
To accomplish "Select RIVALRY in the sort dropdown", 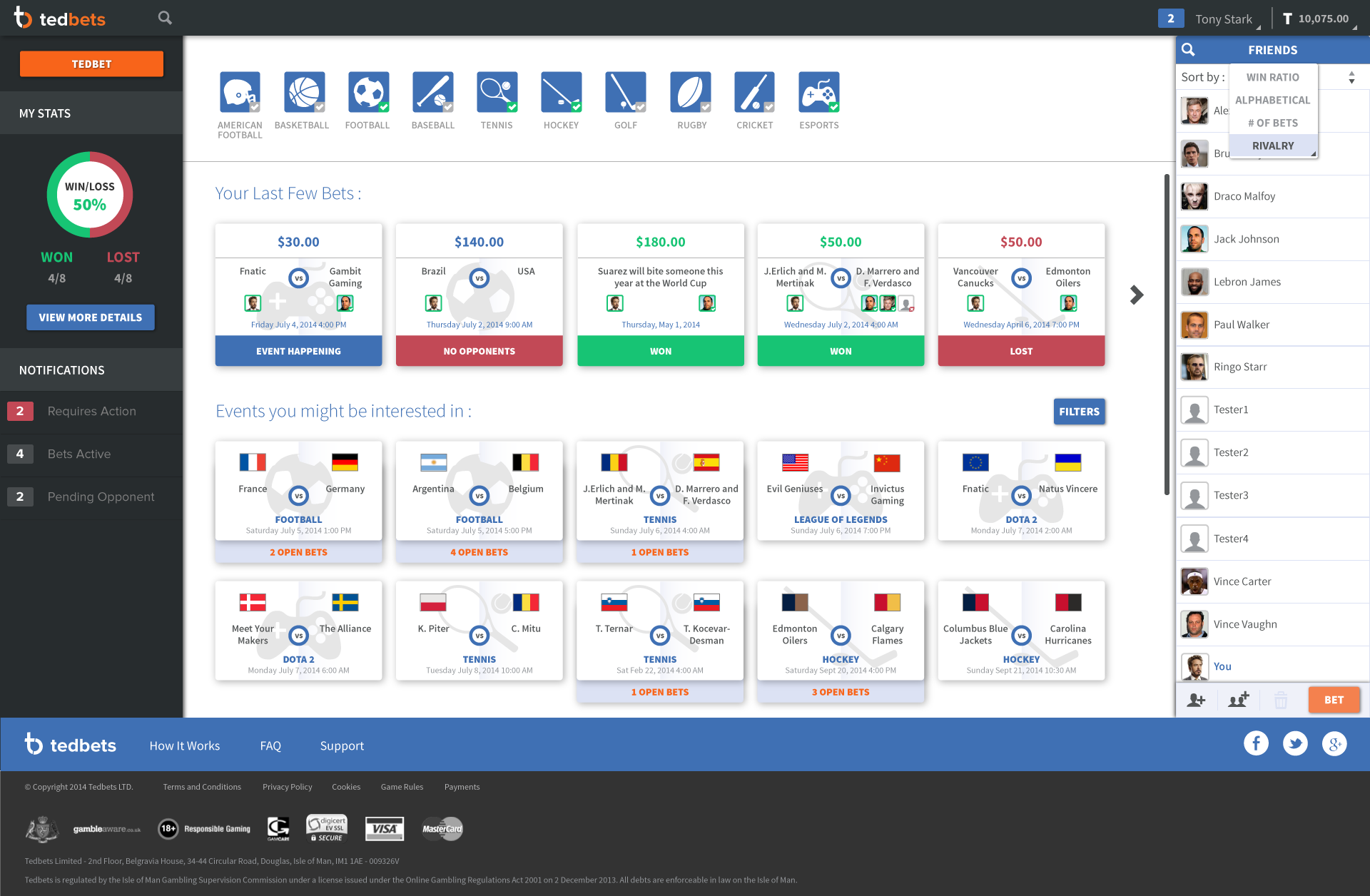I will pyautogui.click(x=1273, y=146).
